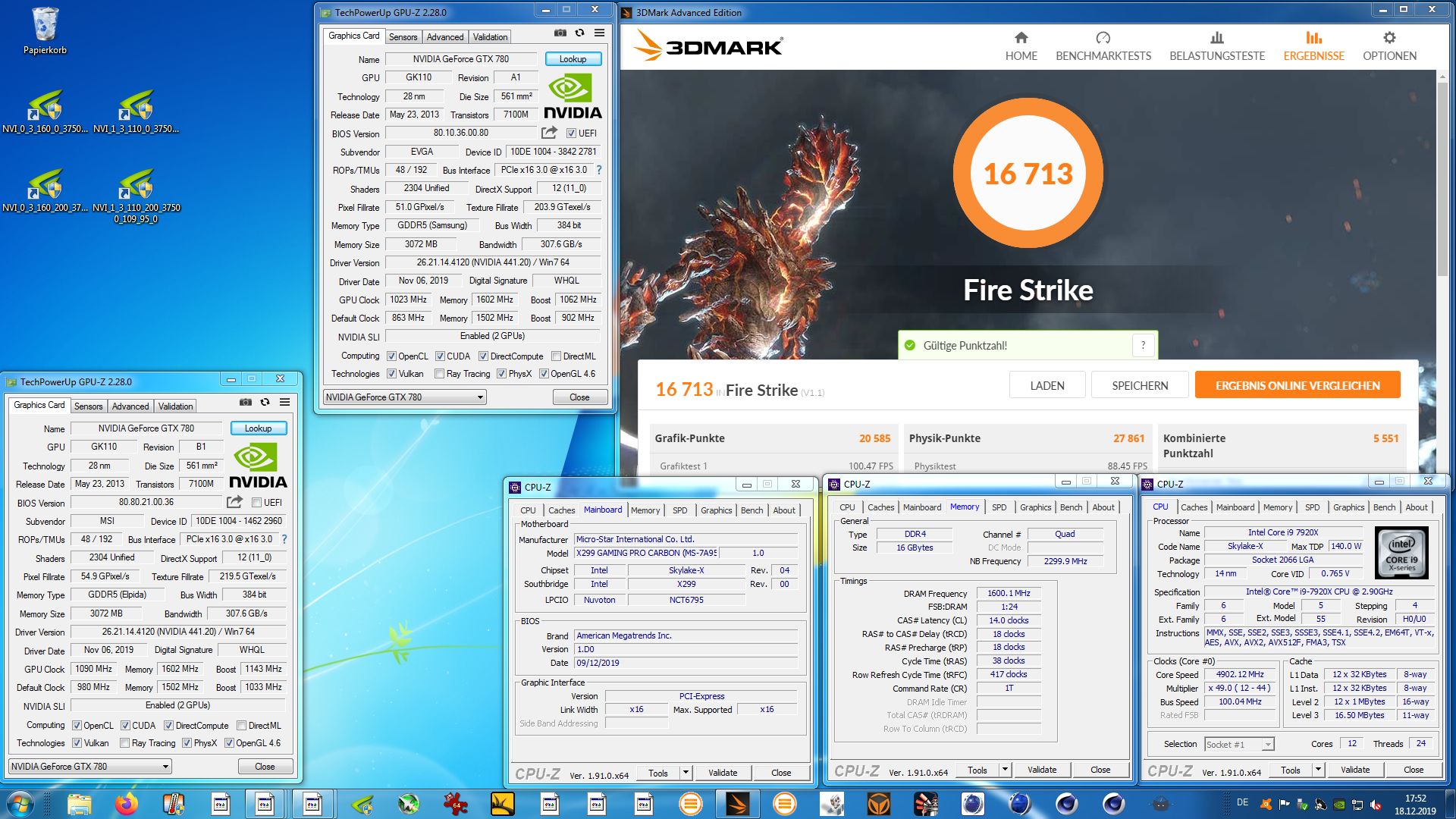
Task: Open GPU selection dropdown in upper GPU-Z
Action: (x=404, y=397)
